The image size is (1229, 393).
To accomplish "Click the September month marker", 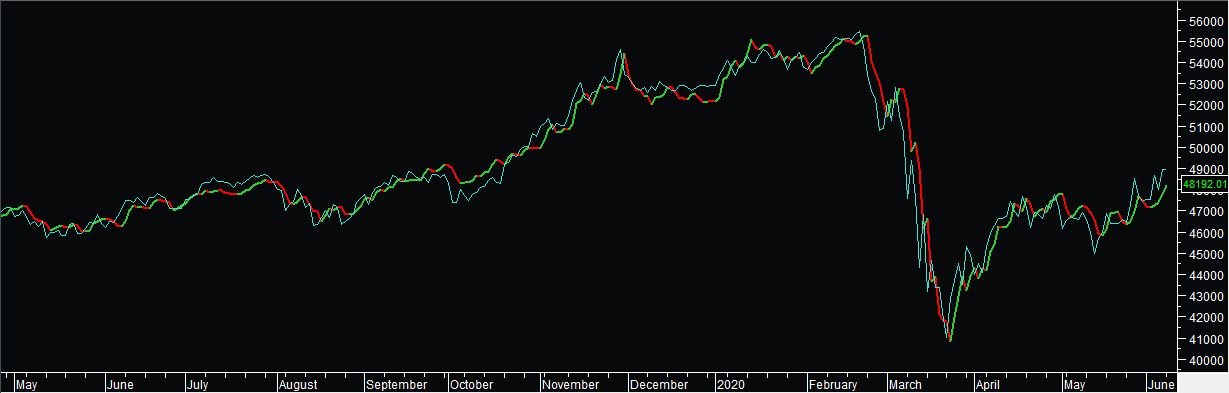I will [396, 384].
